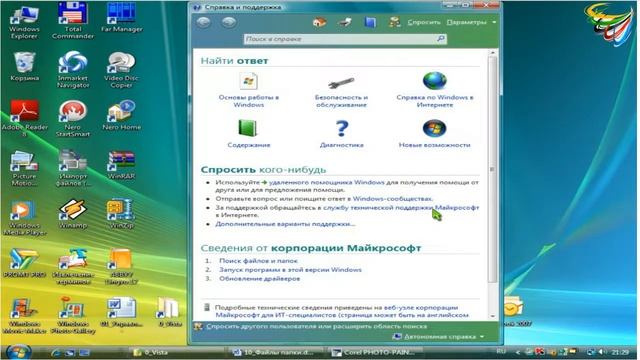This screenshot has height=360, width=640.
Task: Click the Параметры menu item
Action: coord(467,22)
